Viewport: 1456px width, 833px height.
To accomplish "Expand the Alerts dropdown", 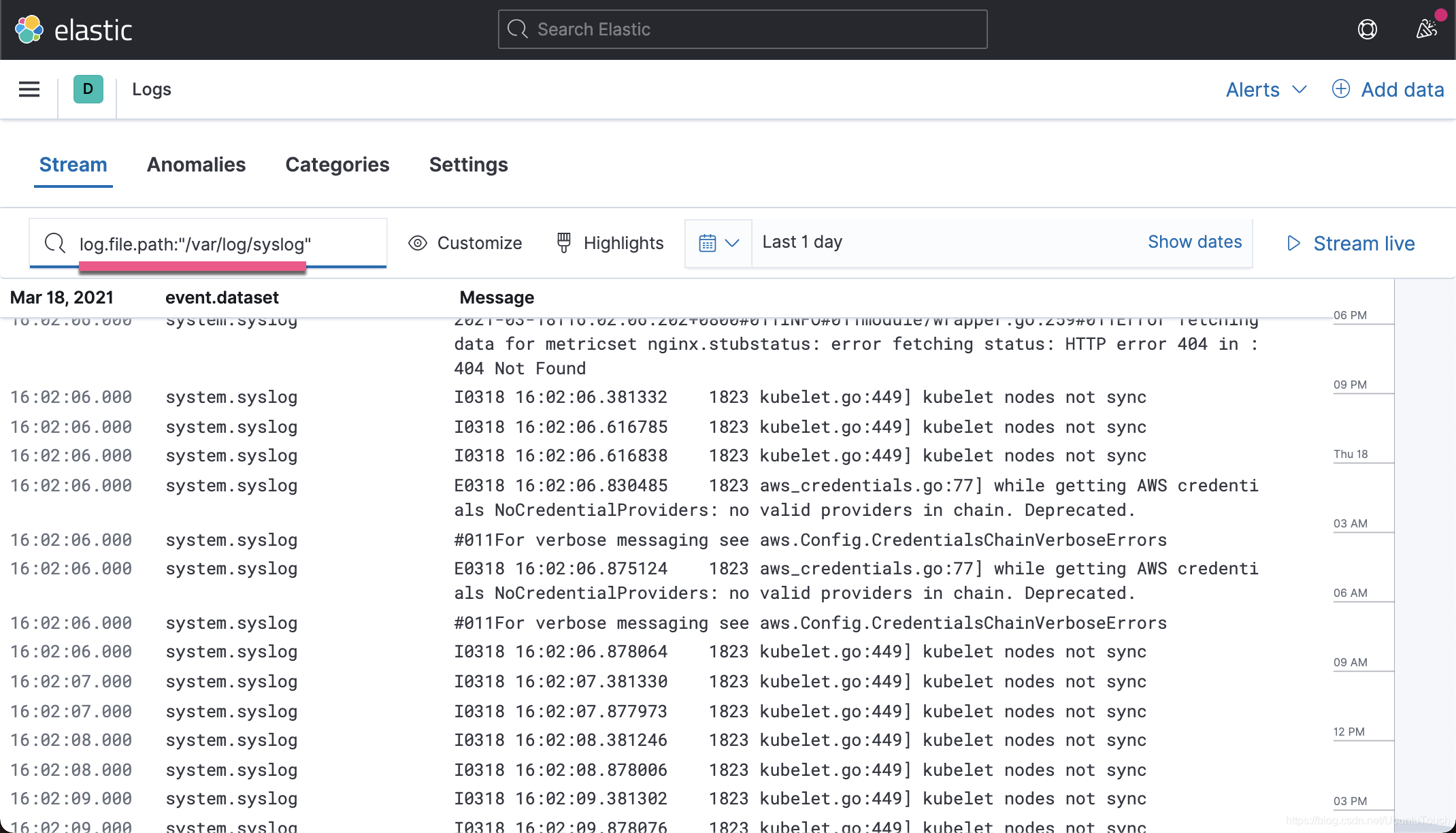I will click(1266, 89).
